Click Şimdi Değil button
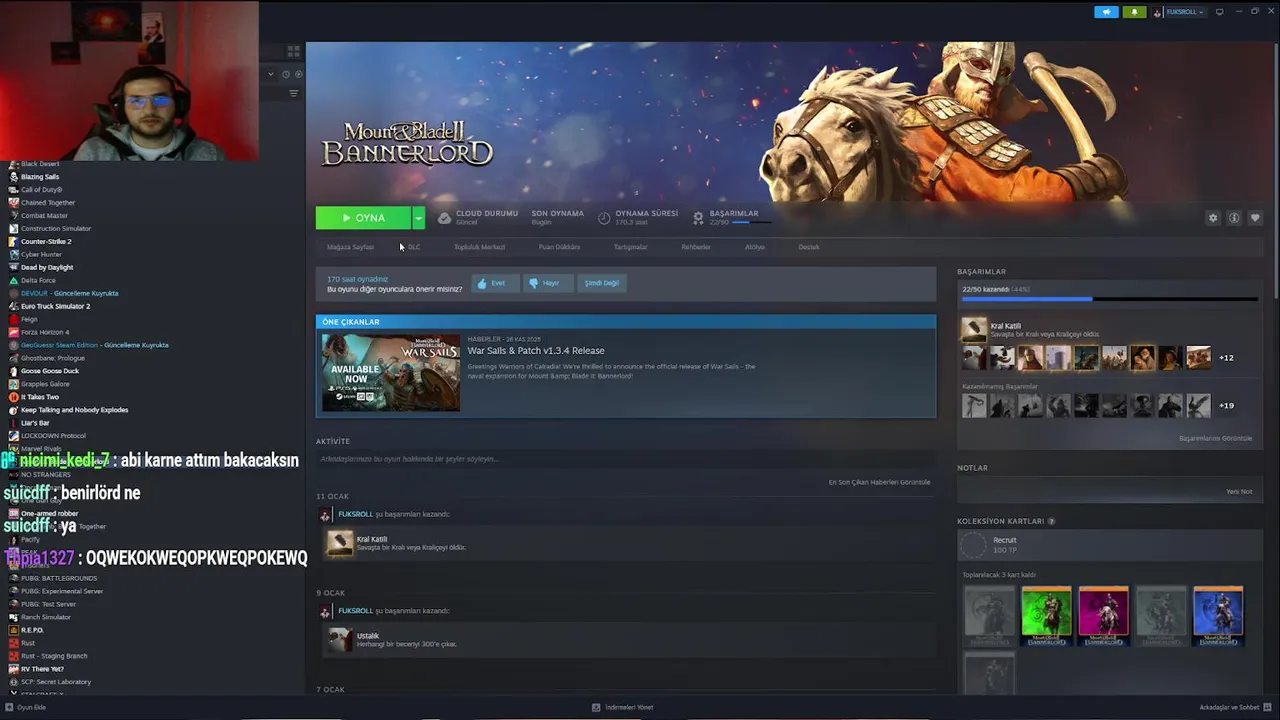This screenshot has height=720, width=1280. click(601, 283)
